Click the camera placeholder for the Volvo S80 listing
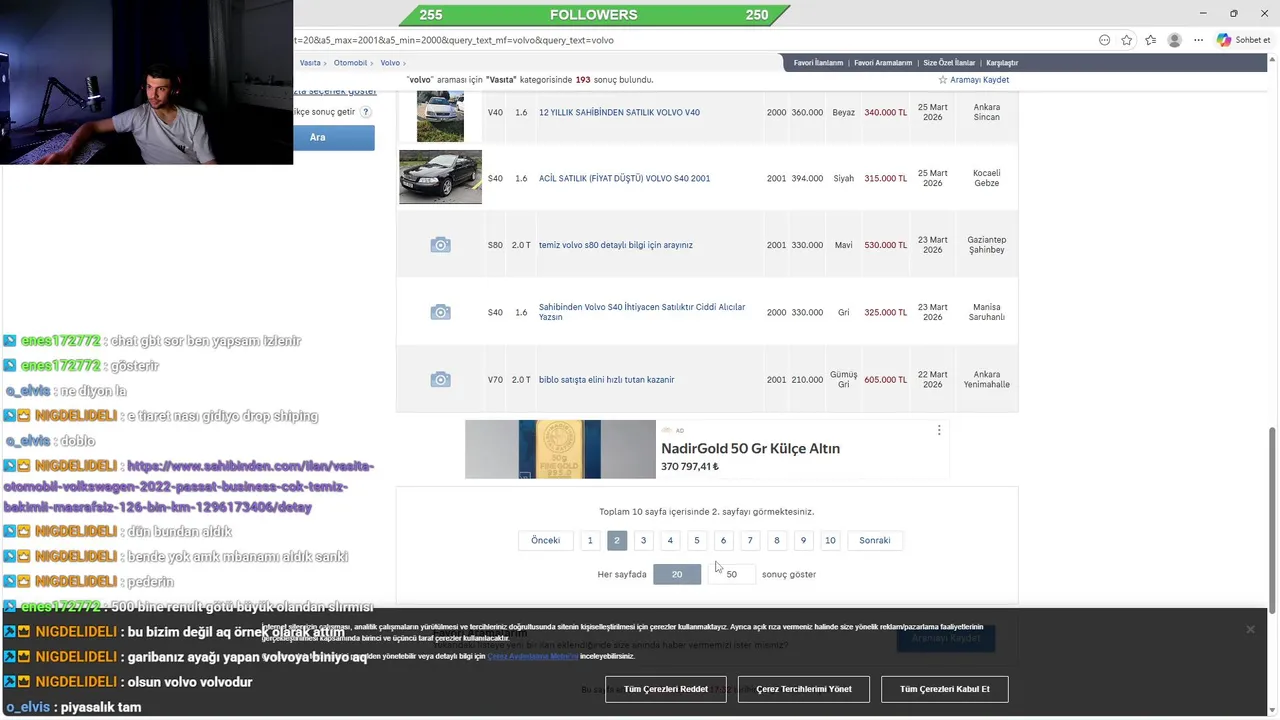 coord(440,245)
